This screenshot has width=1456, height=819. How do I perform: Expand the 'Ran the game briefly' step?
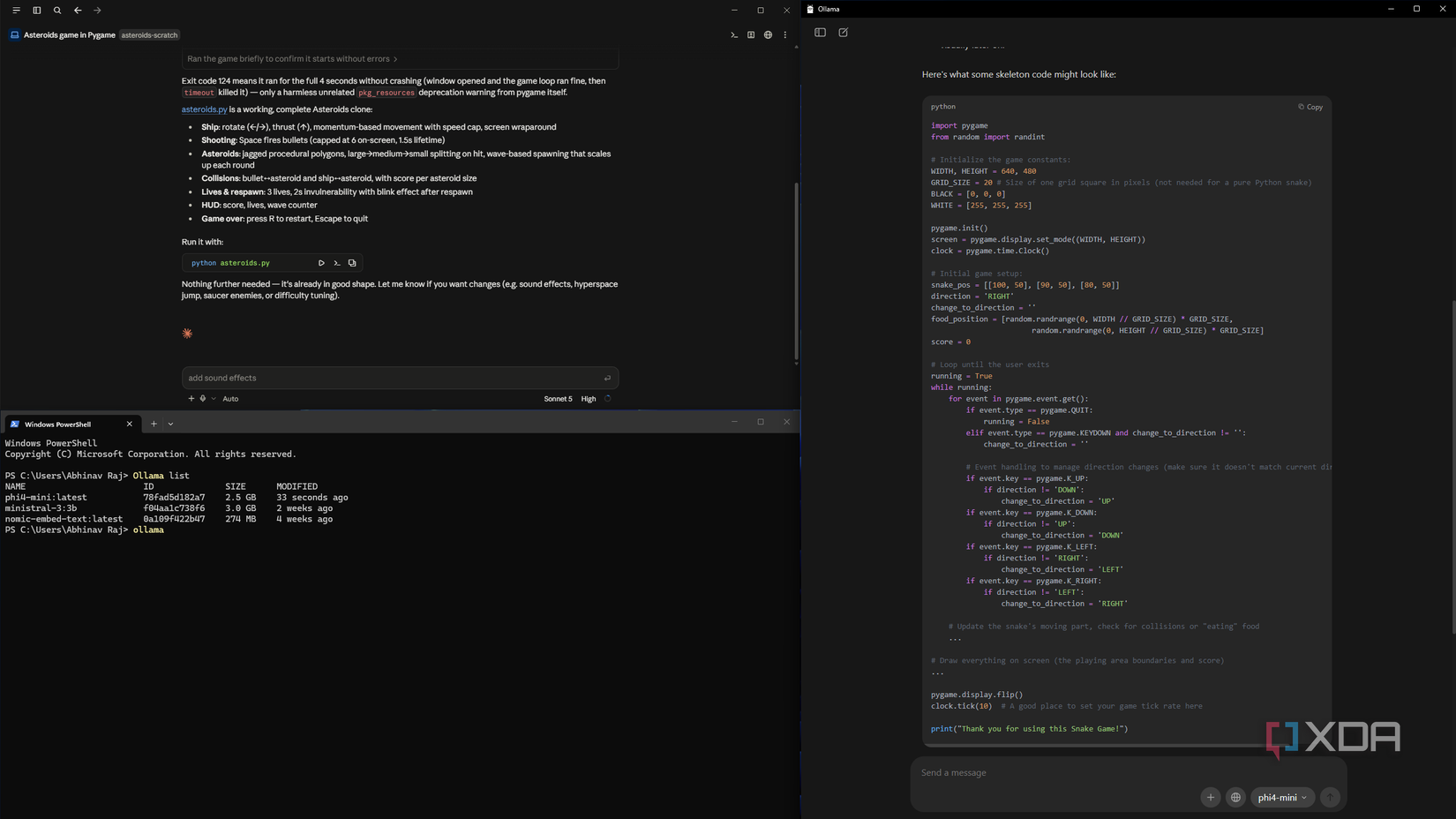(x=292, y=59)
